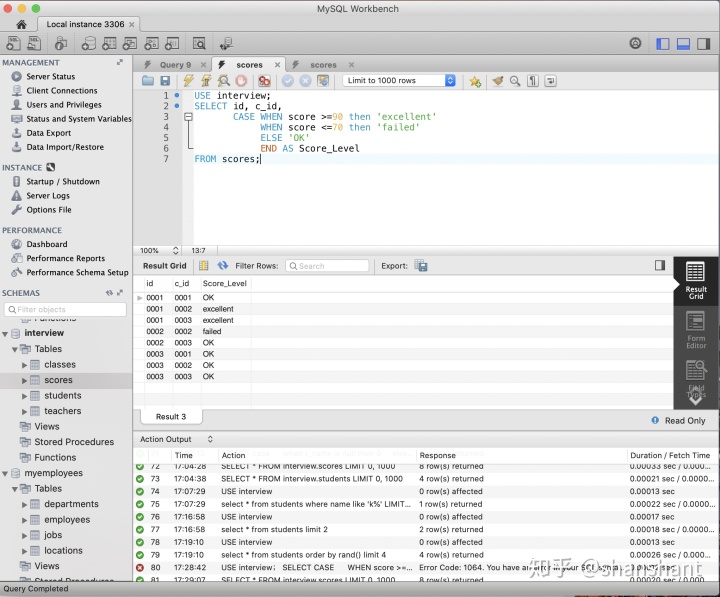Create a new stored procedure icon
Image resolution: width=720 pixels, height=597 pixels.
(x=152, y=44)
